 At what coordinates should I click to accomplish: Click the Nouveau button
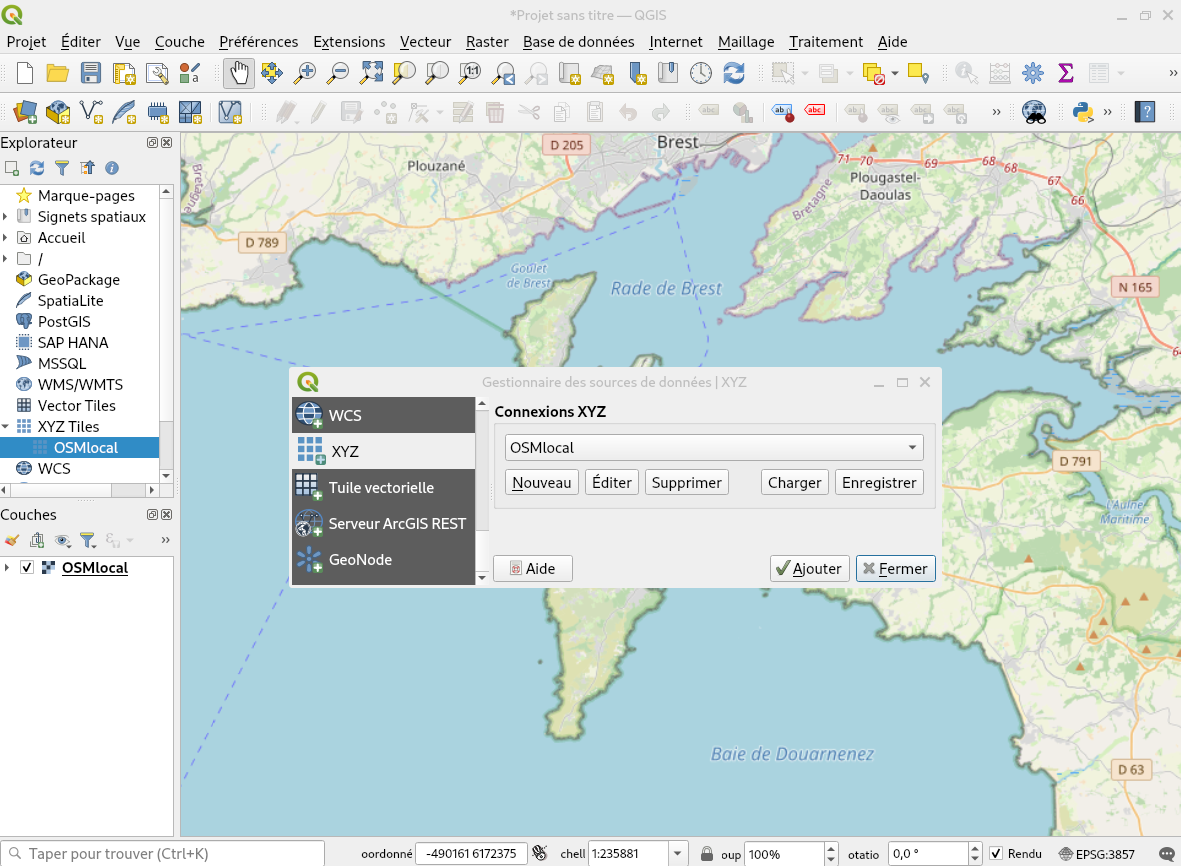(542, 483)
